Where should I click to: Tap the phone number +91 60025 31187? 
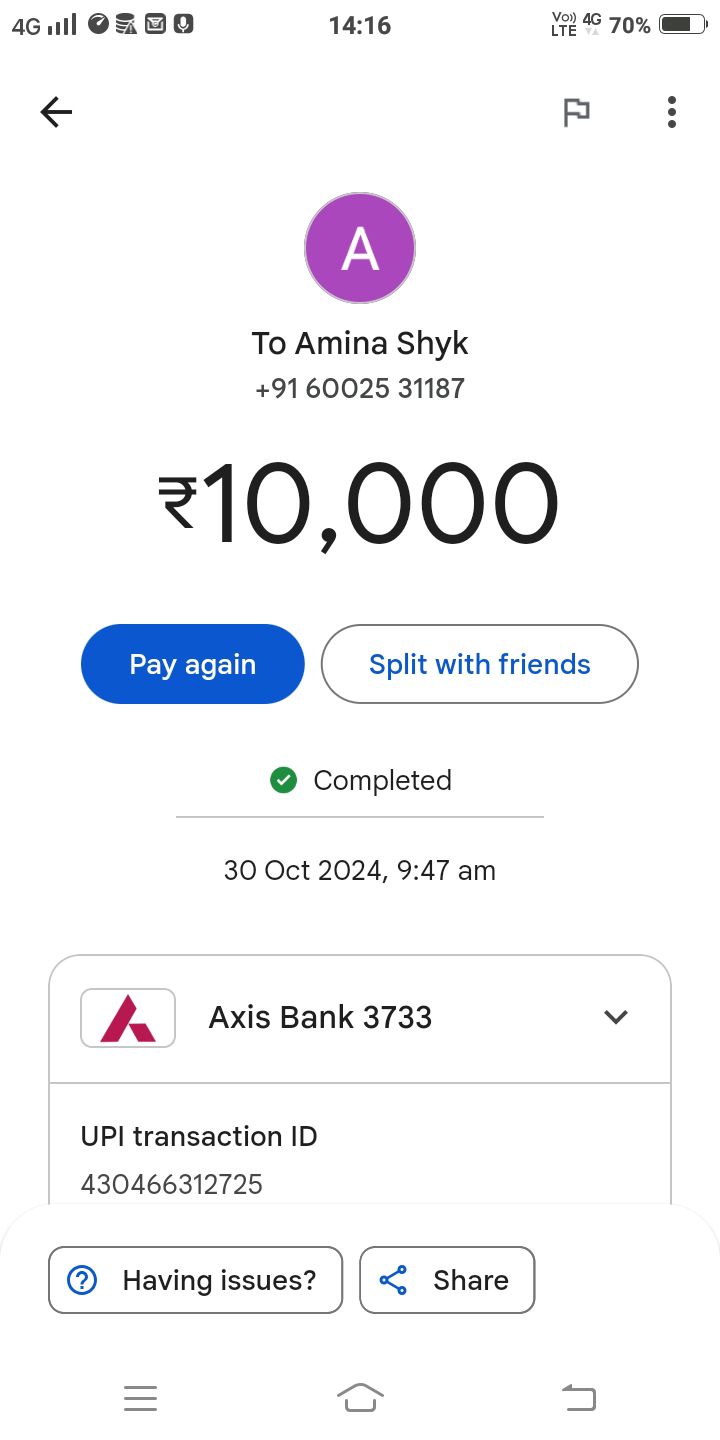pyautogui.click(x=360, y=388)
